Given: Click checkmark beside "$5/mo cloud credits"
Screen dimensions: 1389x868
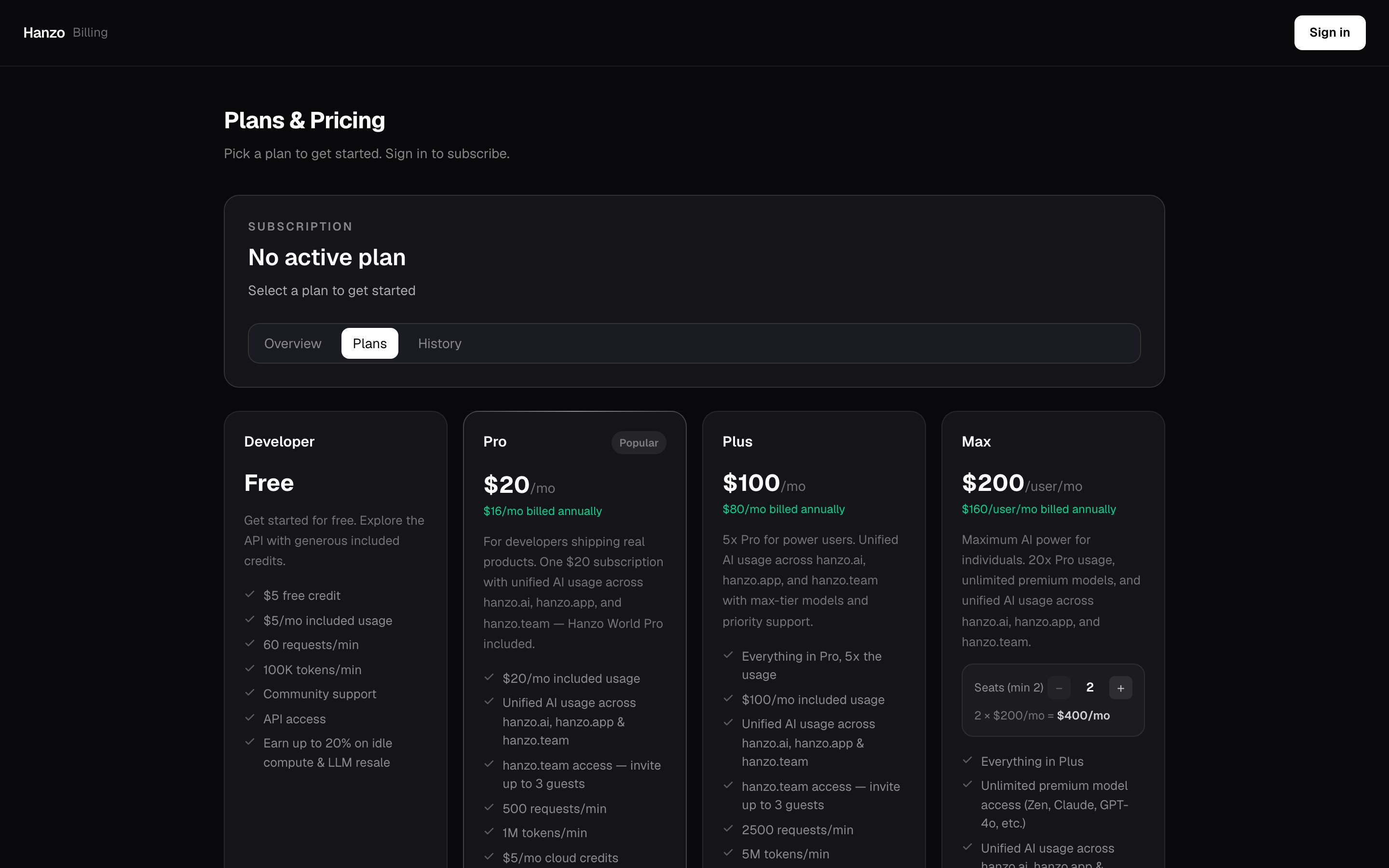Looking at the screenshot, I should pyautogui.click(x=489, y=856).
